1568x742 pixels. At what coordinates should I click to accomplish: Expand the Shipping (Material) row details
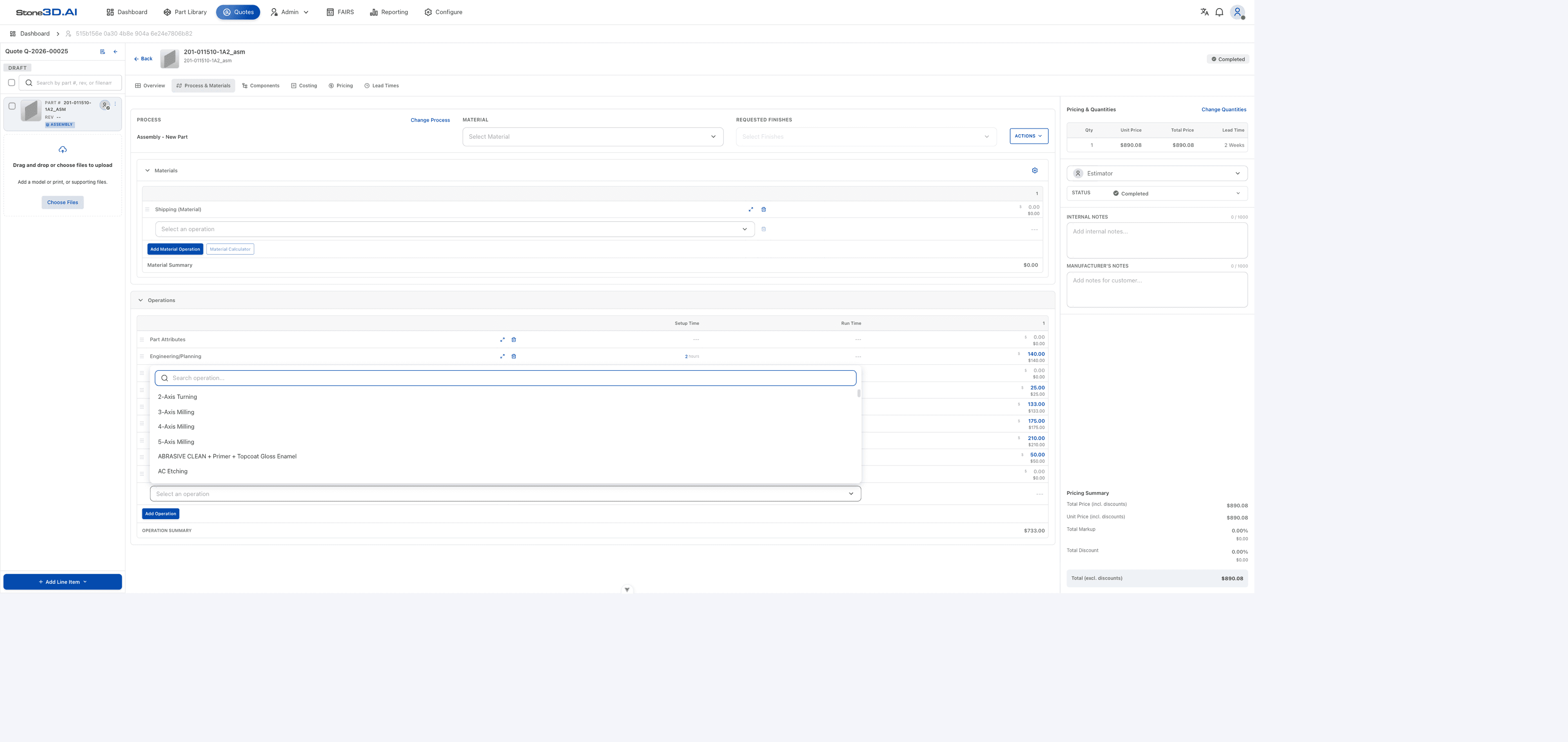click(x=751, y=209)
